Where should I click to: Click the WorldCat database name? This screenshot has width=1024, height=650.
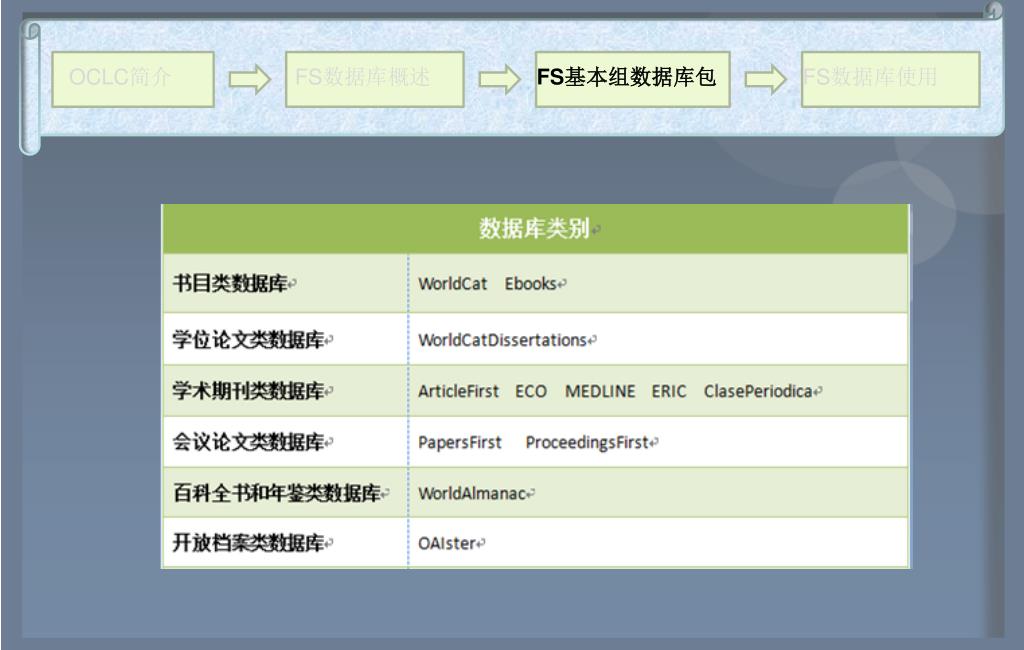pos(453,284)
